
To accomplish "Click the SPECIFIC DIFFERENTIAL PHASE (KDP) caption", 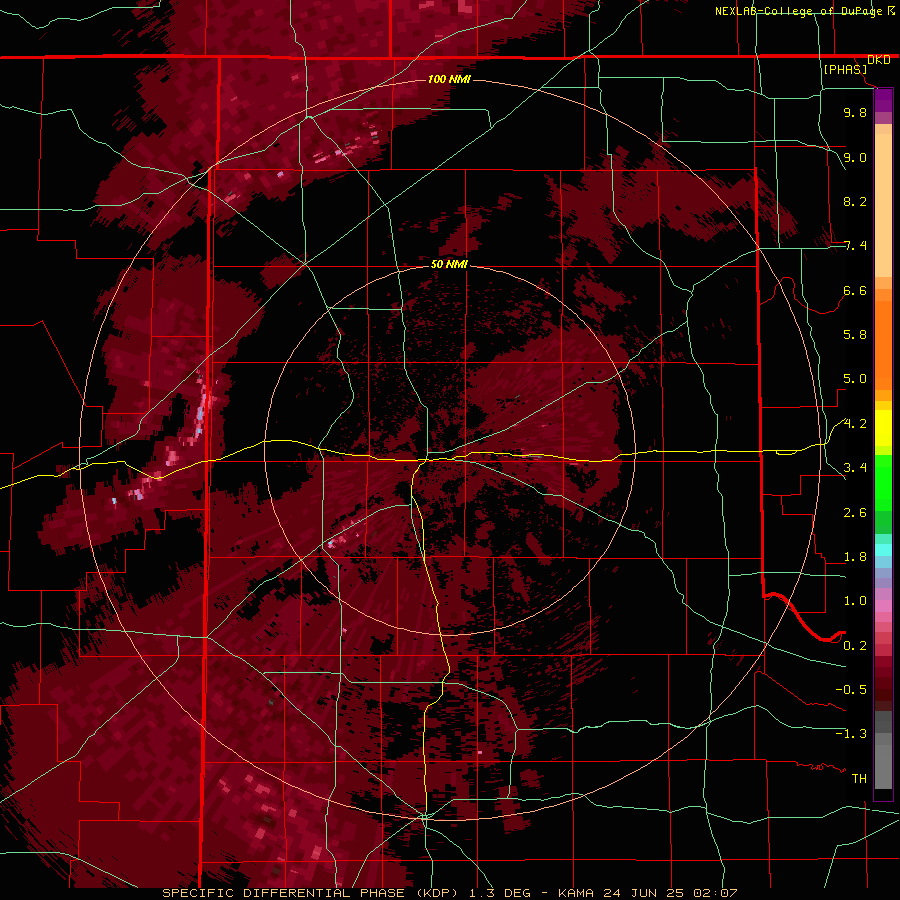I will pos(311,893).
